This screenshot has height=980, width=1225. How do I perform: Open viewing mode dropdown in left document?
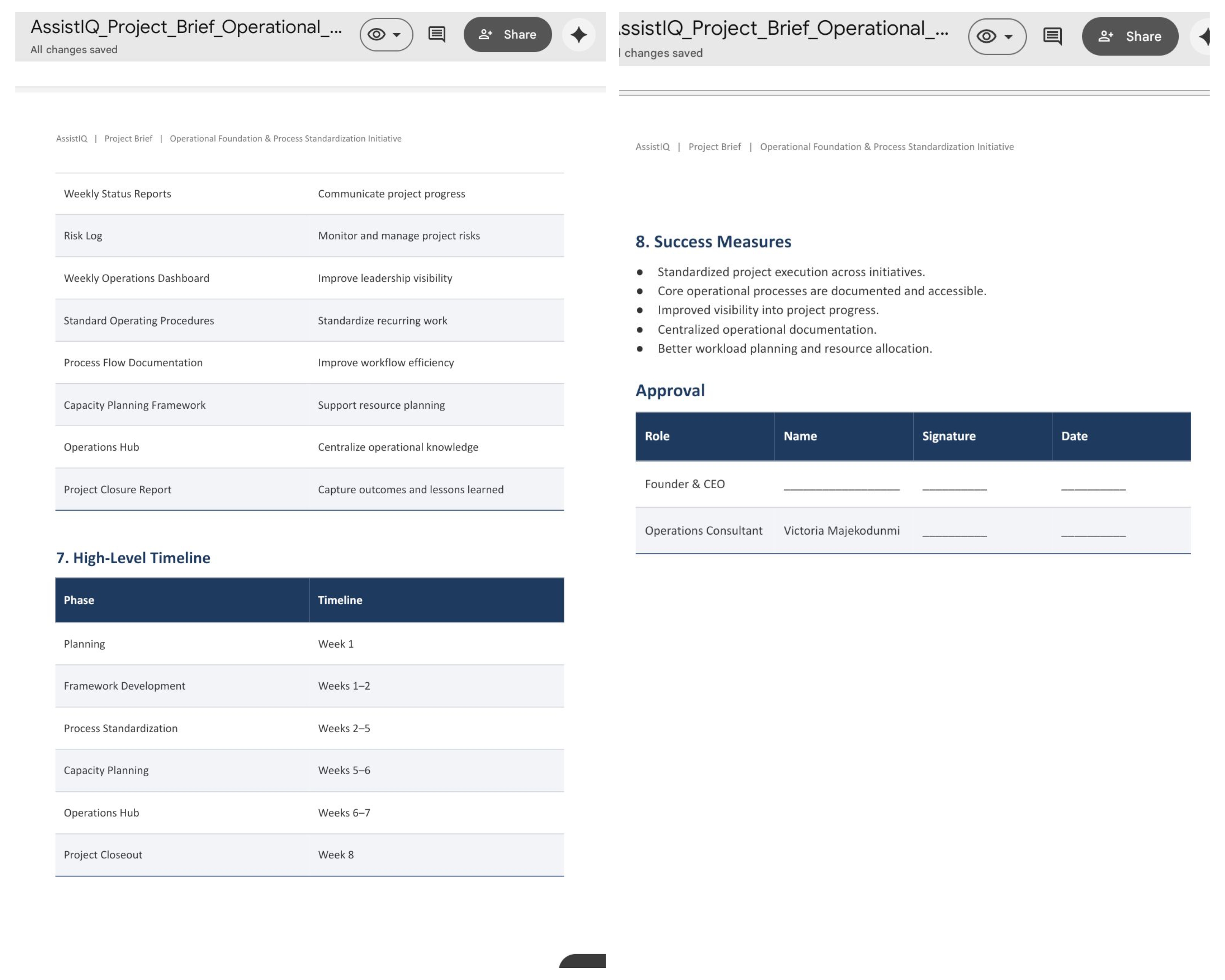[x=386, y=34]
